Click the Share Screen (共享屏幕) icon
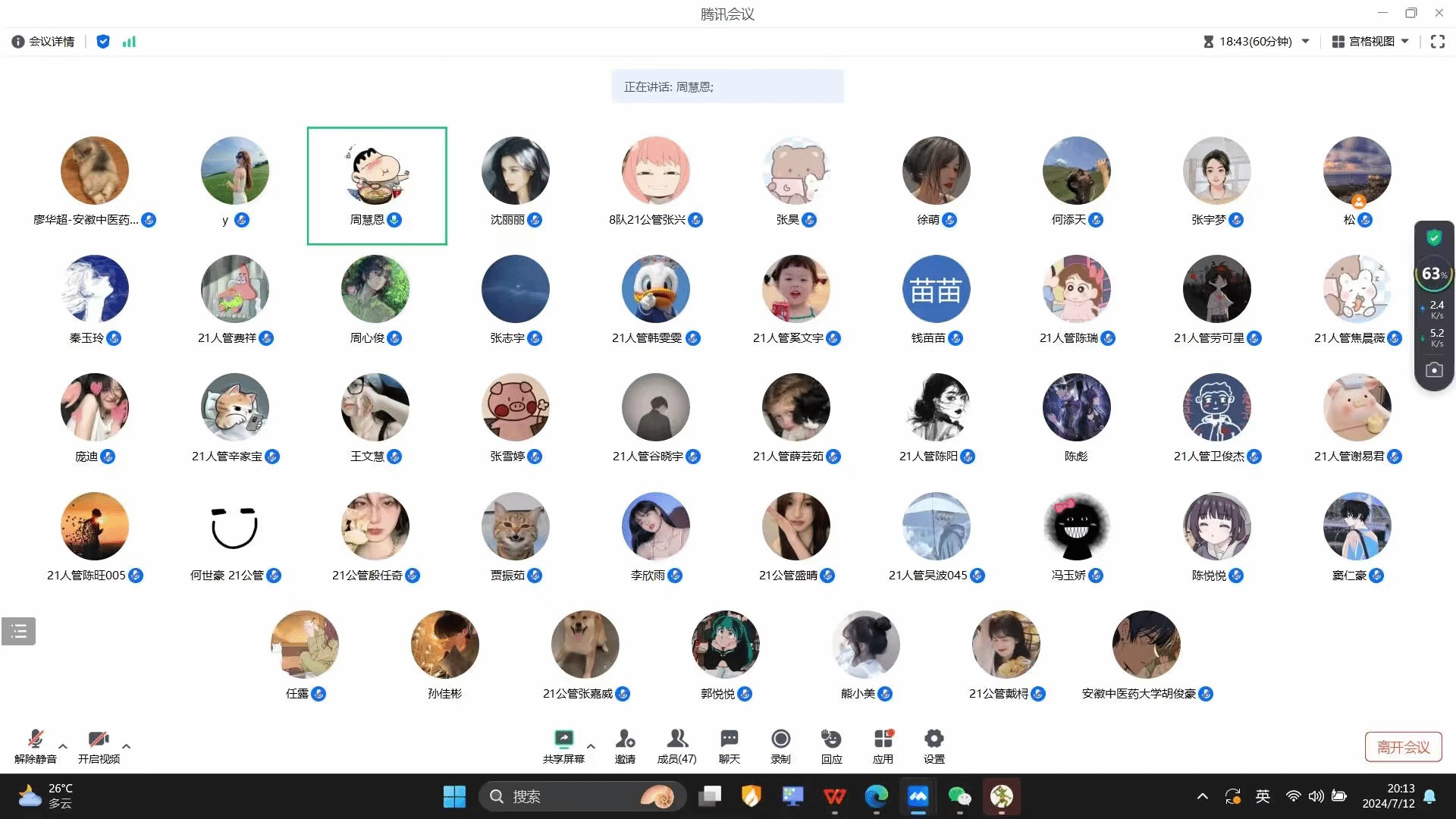 tap(563, 739)
